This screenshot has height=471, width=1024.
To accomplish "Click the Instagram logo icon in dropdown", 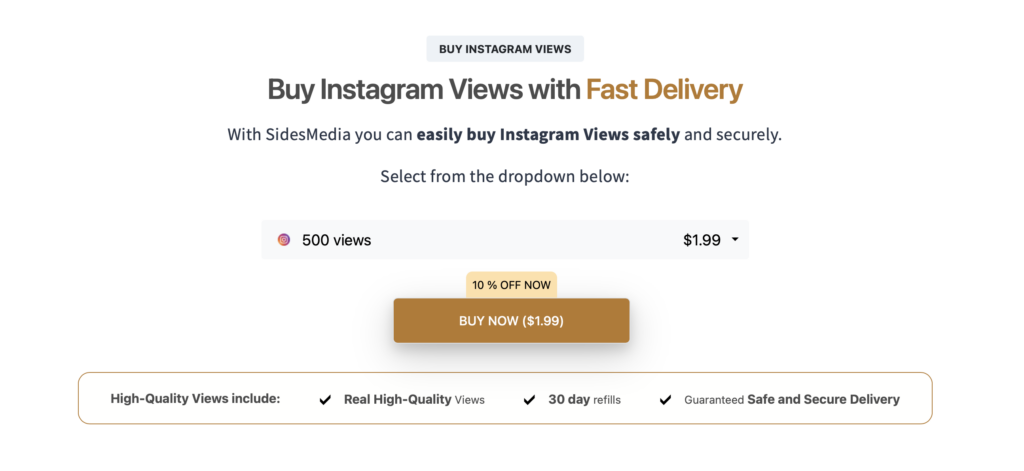I will click(284, 240).
